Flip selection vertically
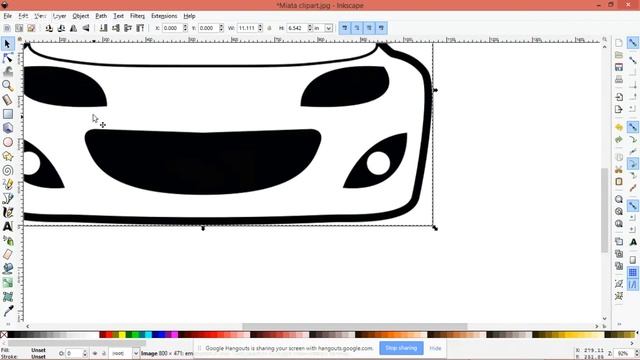 pyautogui.click(x=86, y=28)
